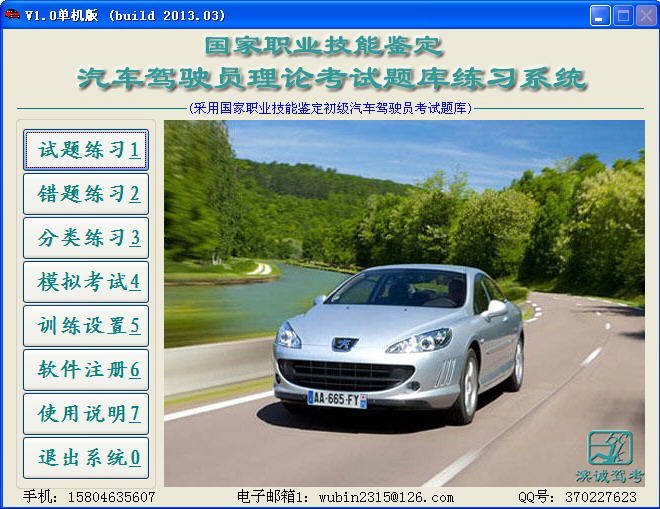Open 训练设置 training settings
The width and height of the screenshot is (660, 509).
[x=87, y=326]
